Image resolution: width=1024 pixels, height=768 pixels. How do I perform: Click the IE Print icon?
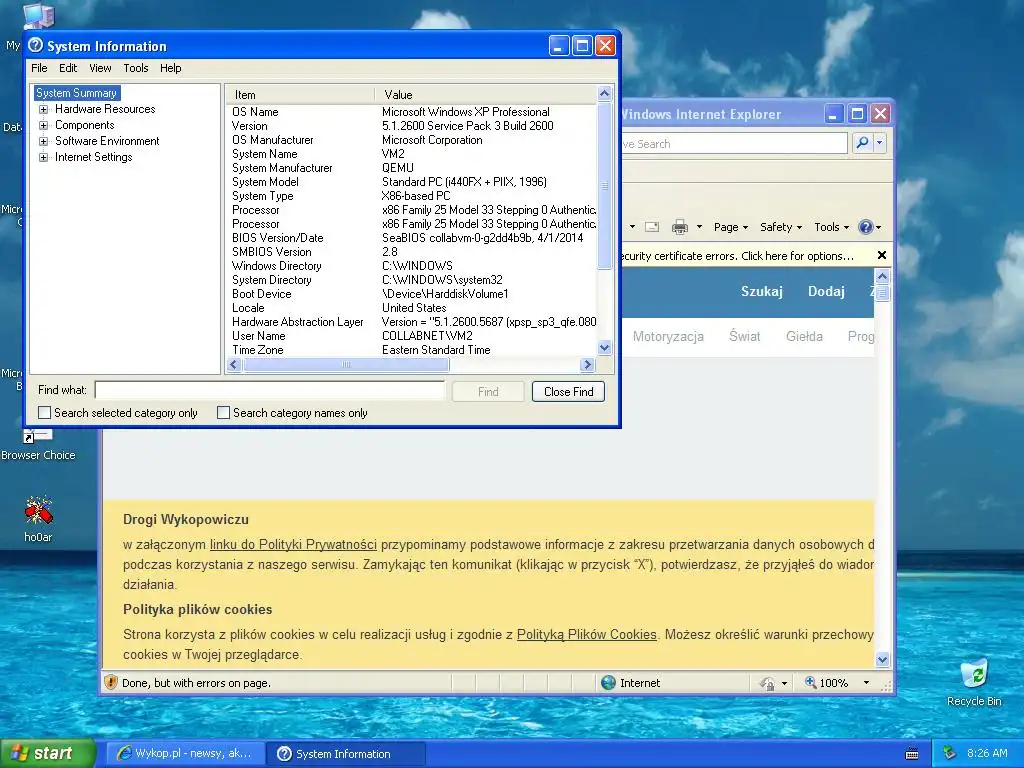[x=680, y=227]
